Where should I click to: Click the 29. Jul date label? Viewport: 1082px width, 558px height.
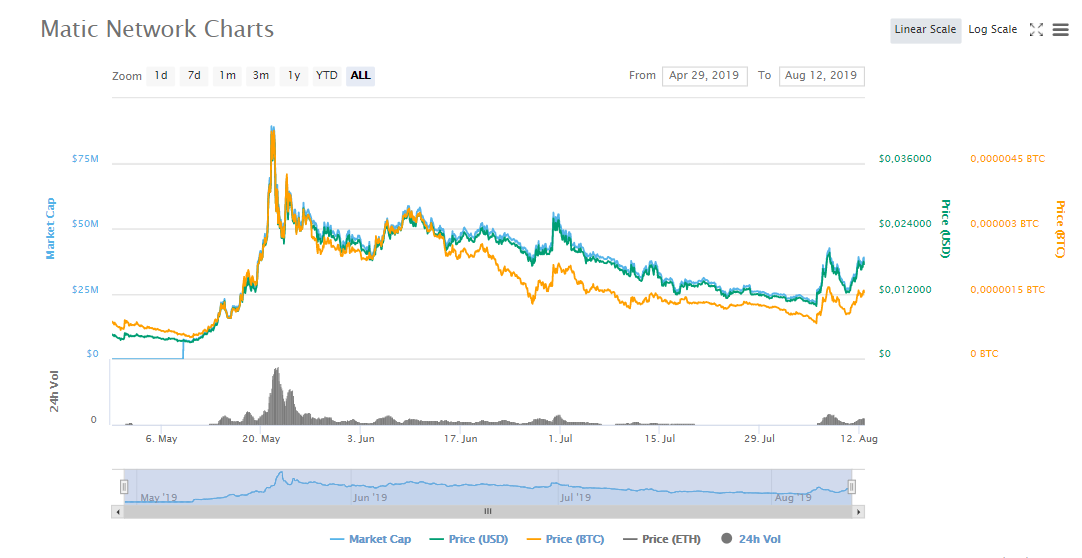point(759,439)
